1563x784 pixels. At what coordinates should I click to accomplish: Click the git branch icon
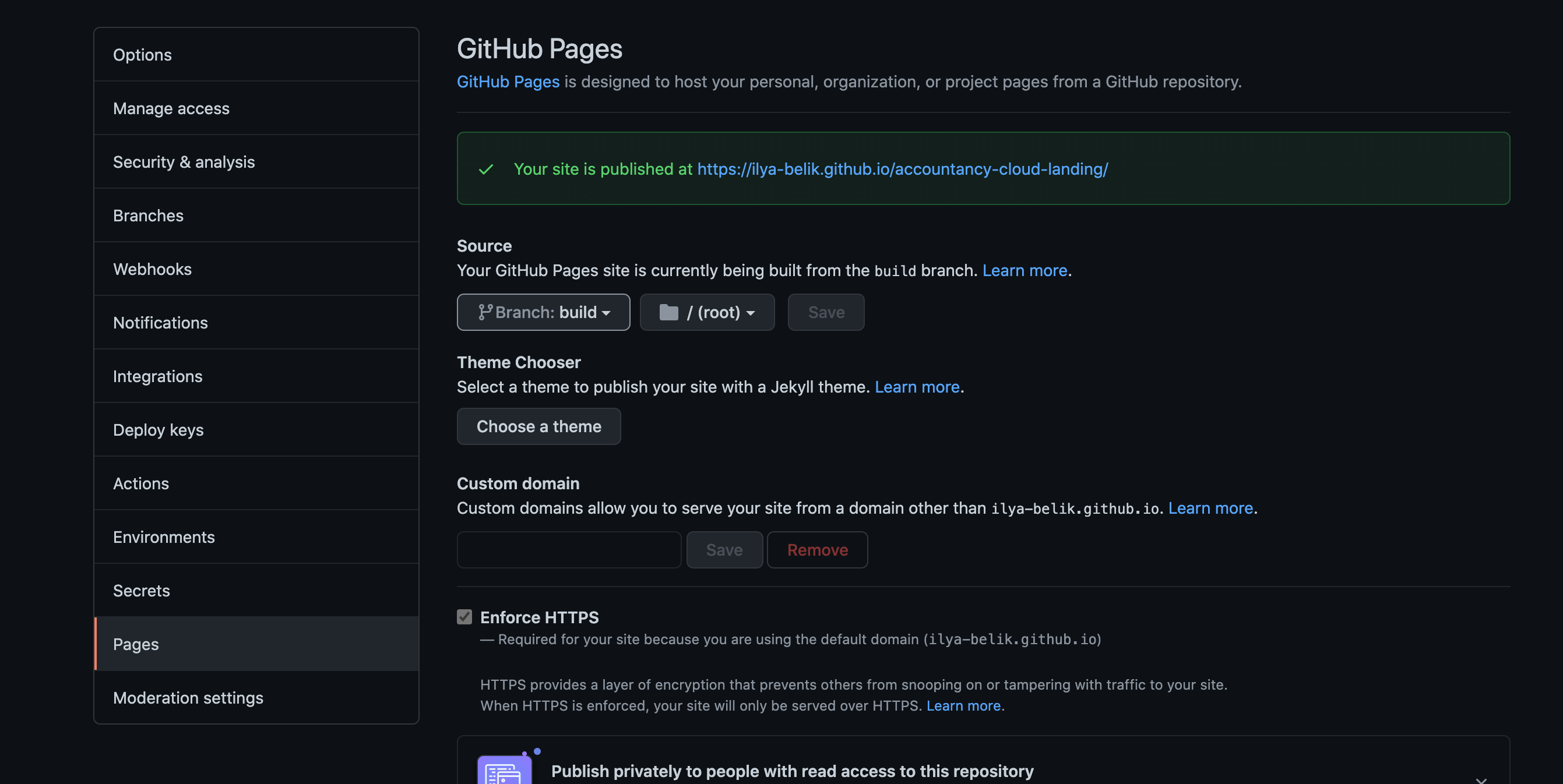coord(484,312)
